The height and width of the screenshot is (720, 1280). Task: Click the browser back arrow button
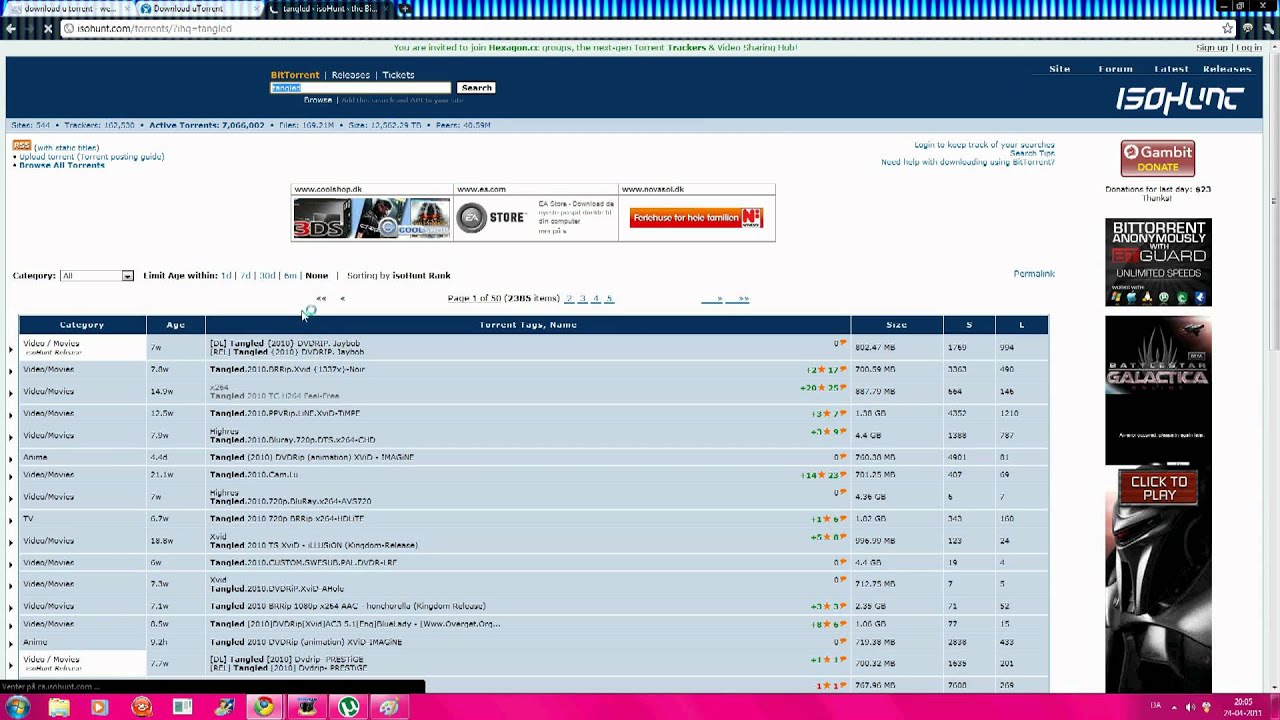[11, 29]
